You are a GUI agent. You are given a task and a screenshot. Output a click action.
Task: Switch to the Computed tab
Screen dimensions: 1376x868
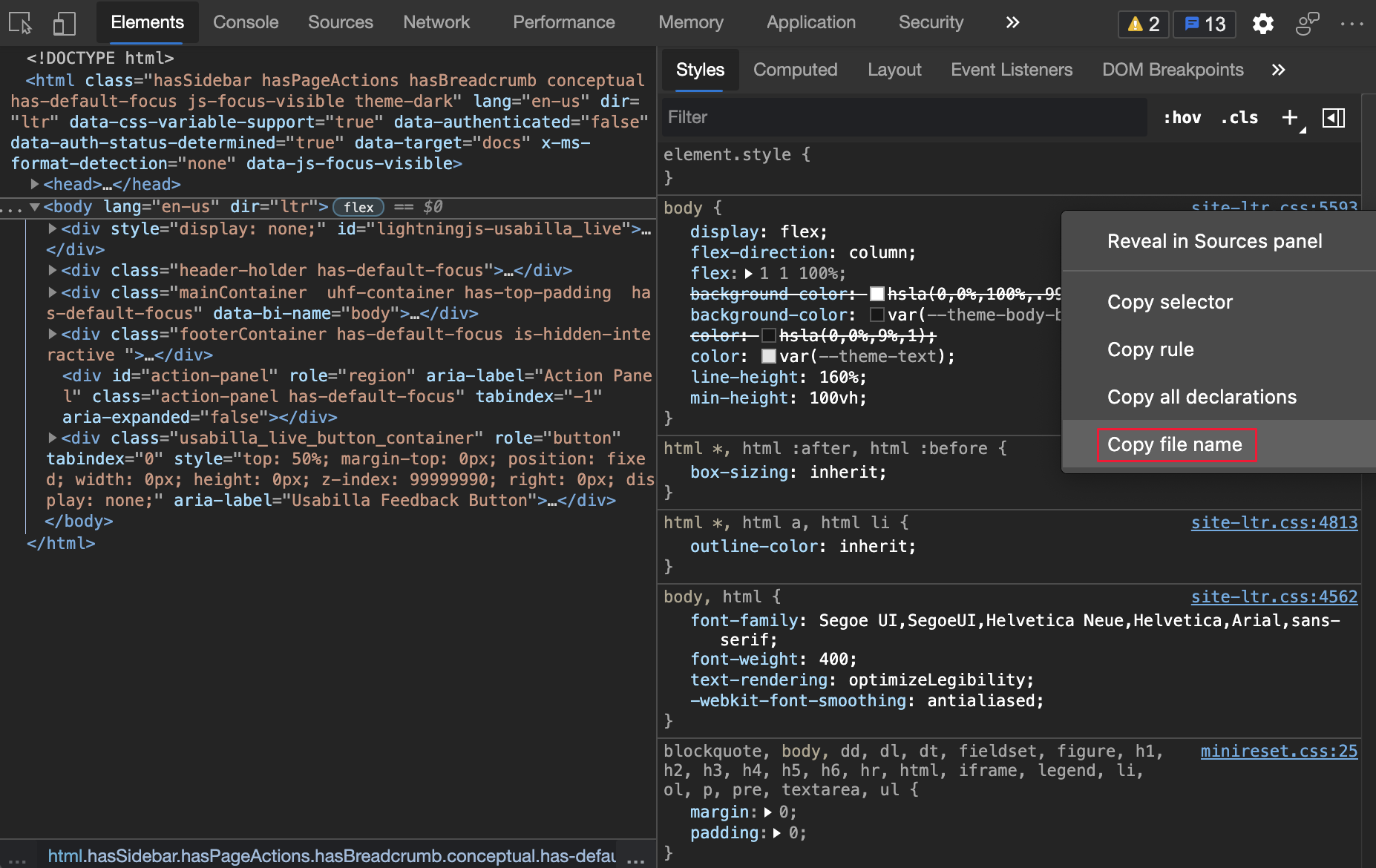click(x=795, y=70)
